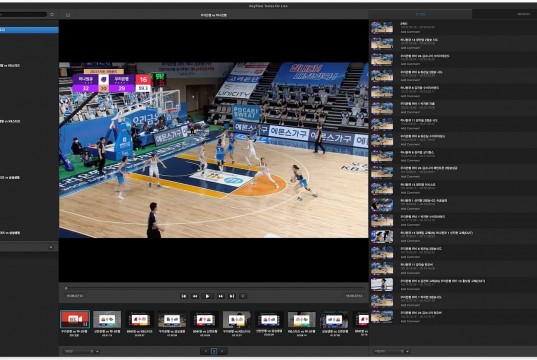Click Add Comment on the first clip
This screenshot has width=537, height=360.
(x=410, y=32)
